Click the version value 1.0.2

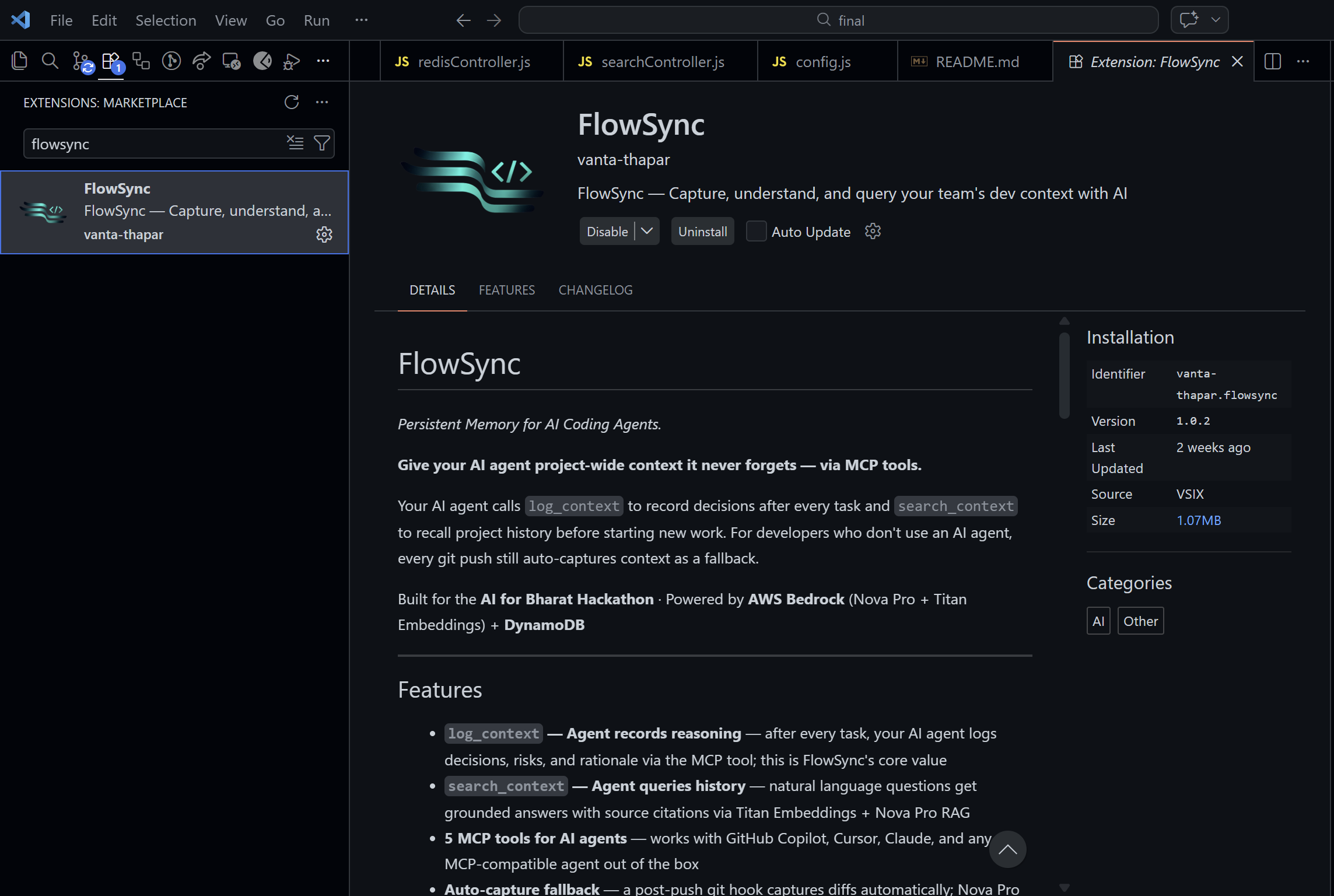pyautogui.click(x=1193, y=421)
